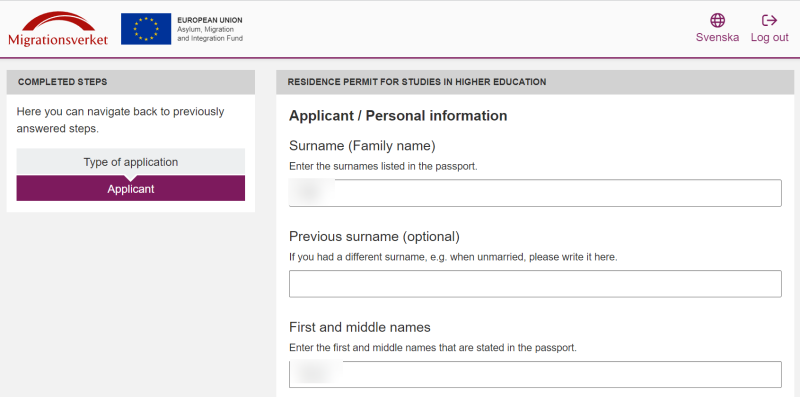The width and height of the screenshot is (800, 397).
Task: Click the Previous surname (optional) label
Action: coord(374,237)
